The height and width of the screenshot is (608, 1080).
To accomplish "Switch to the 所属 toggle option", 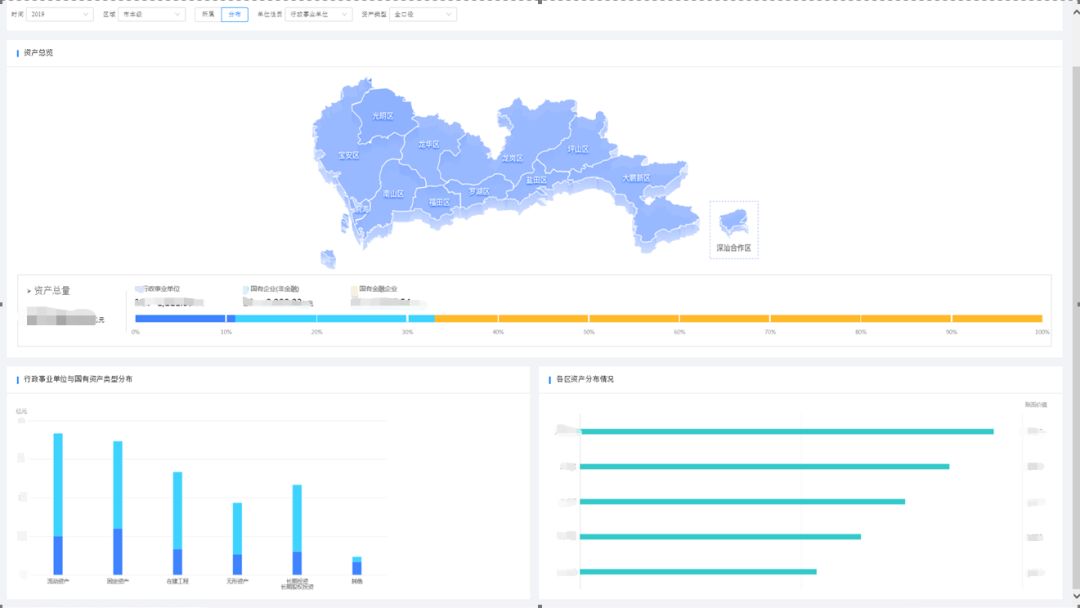I will tap(208, 15).
